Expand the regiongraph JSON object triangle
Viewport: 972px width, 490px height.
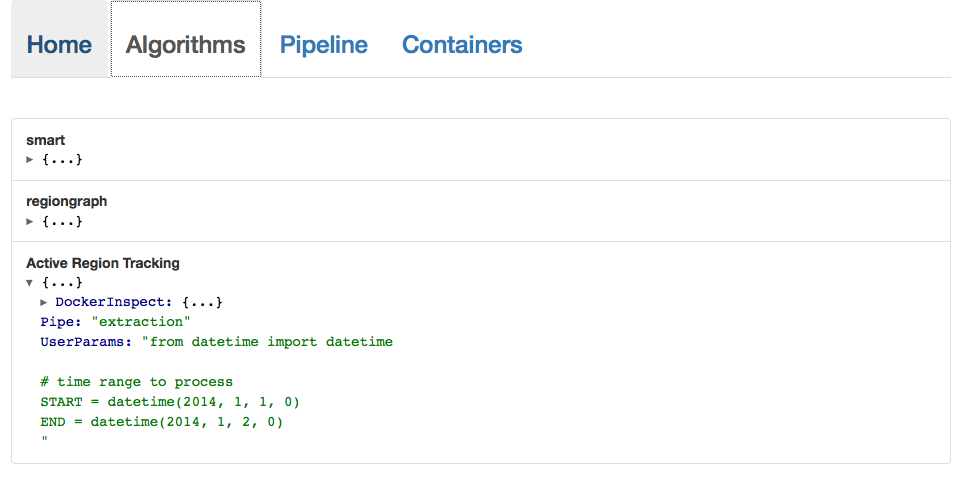click(30, 221)
